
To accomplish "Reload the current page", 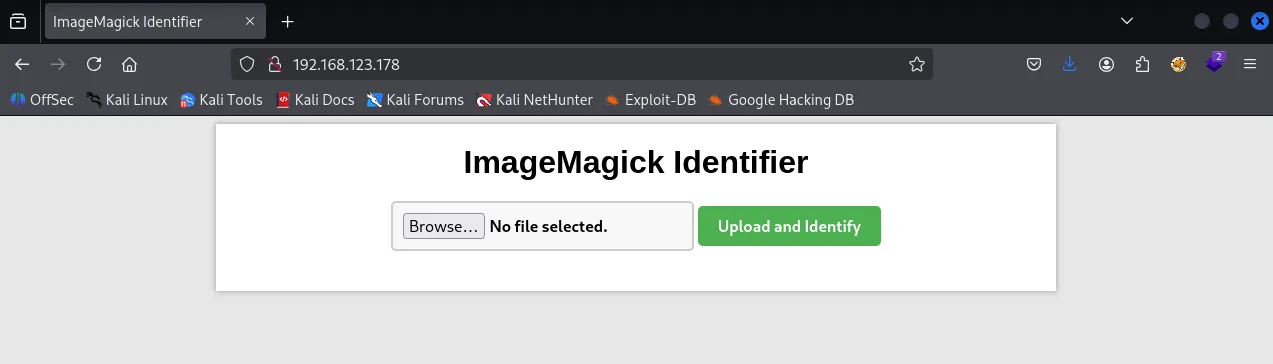I will coord(94,64).
